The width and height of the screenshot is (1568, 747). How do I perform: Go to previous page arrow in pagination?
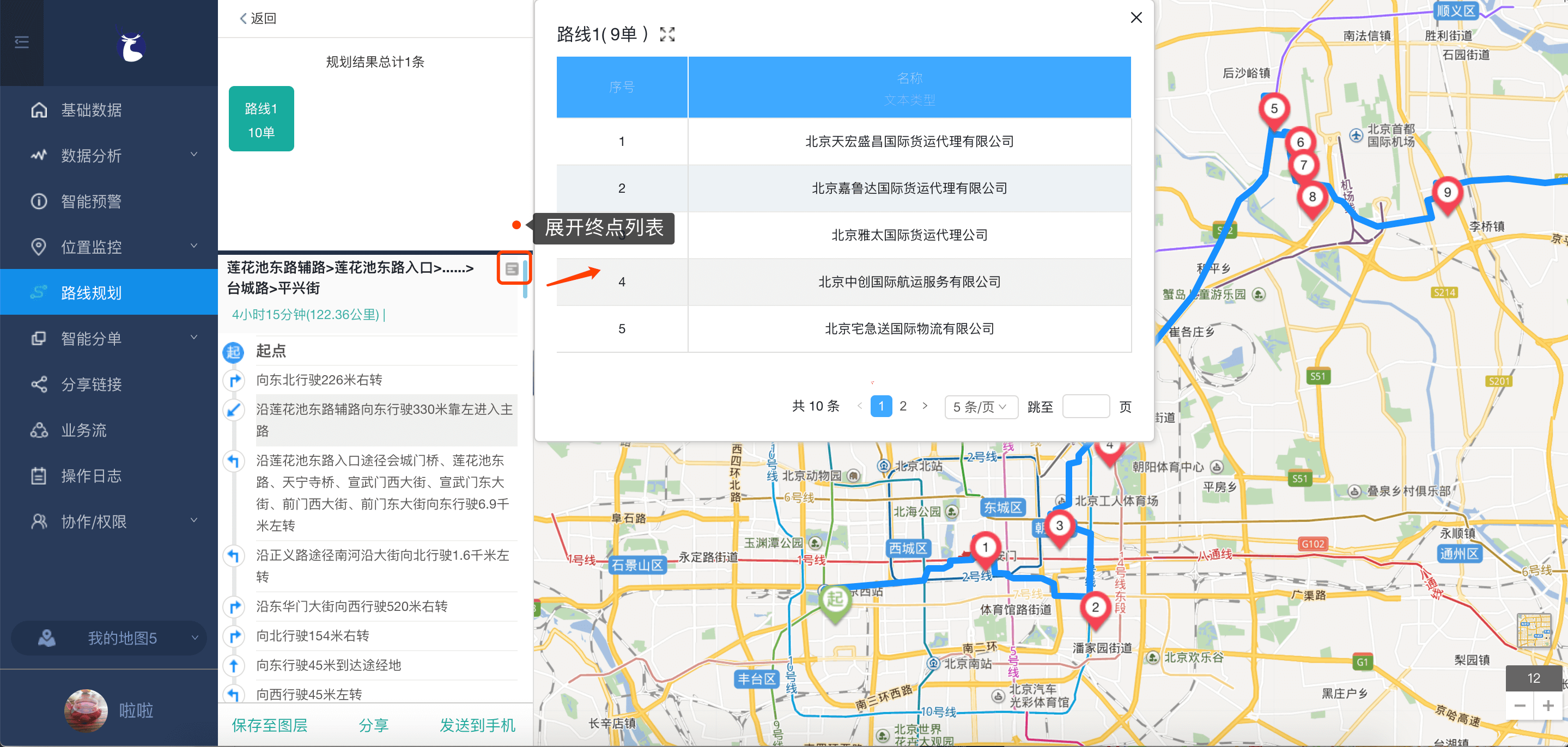point(860,406)
